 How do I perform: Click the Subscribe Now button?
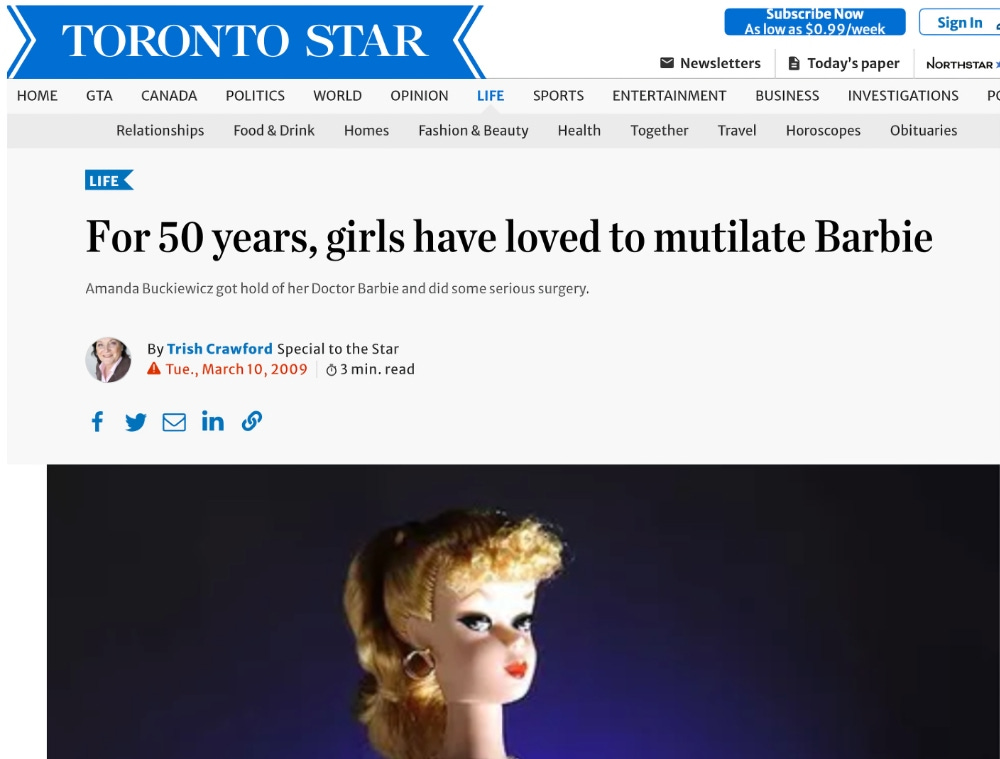click(814, 22)
